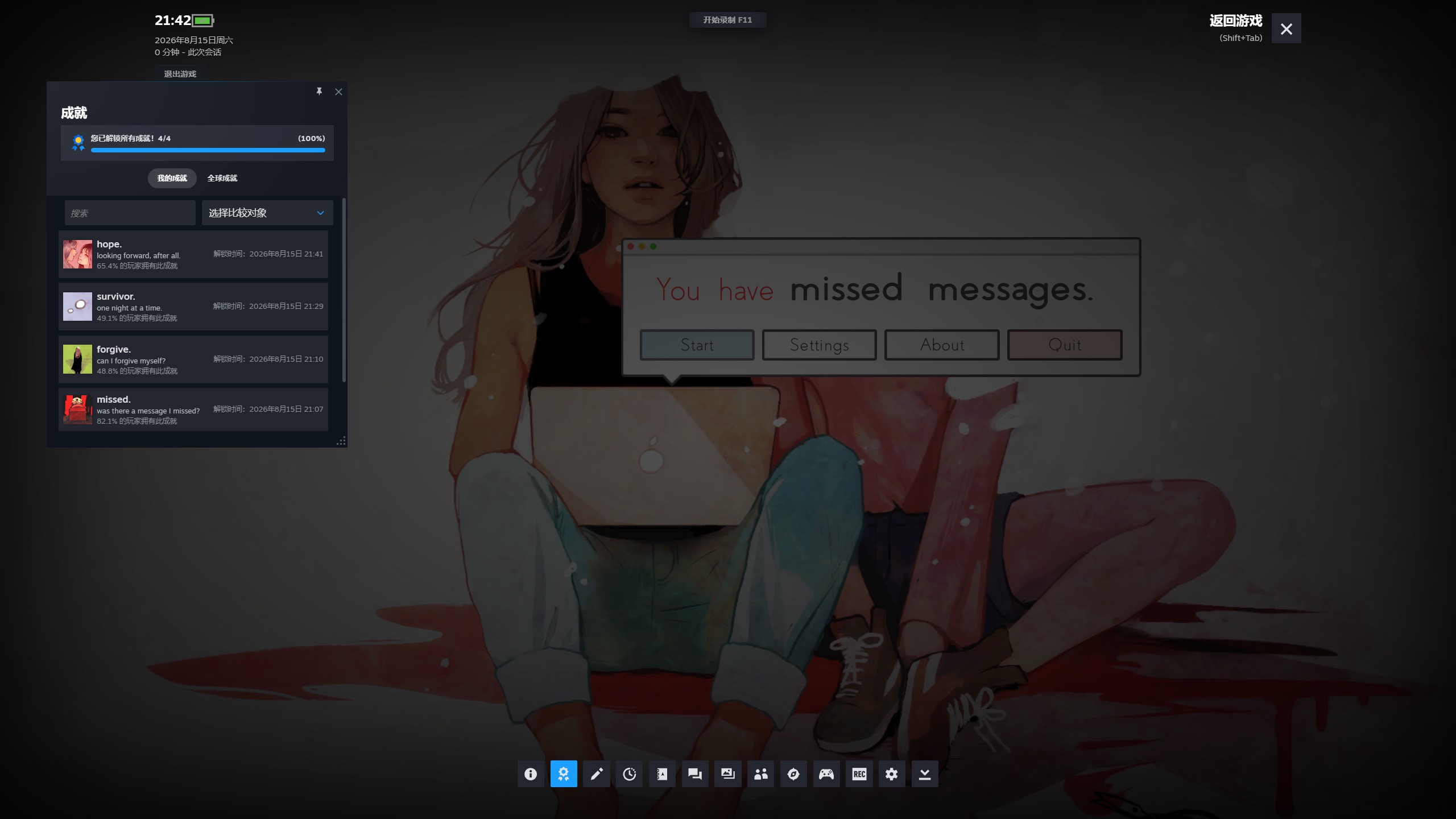Click 开始录制 F11 button

coord(727,20)
